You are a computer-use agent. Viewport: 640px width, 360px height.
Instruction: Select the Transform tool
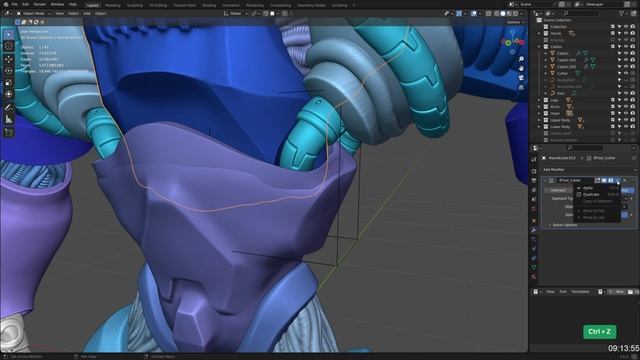[x=9, y=95]
